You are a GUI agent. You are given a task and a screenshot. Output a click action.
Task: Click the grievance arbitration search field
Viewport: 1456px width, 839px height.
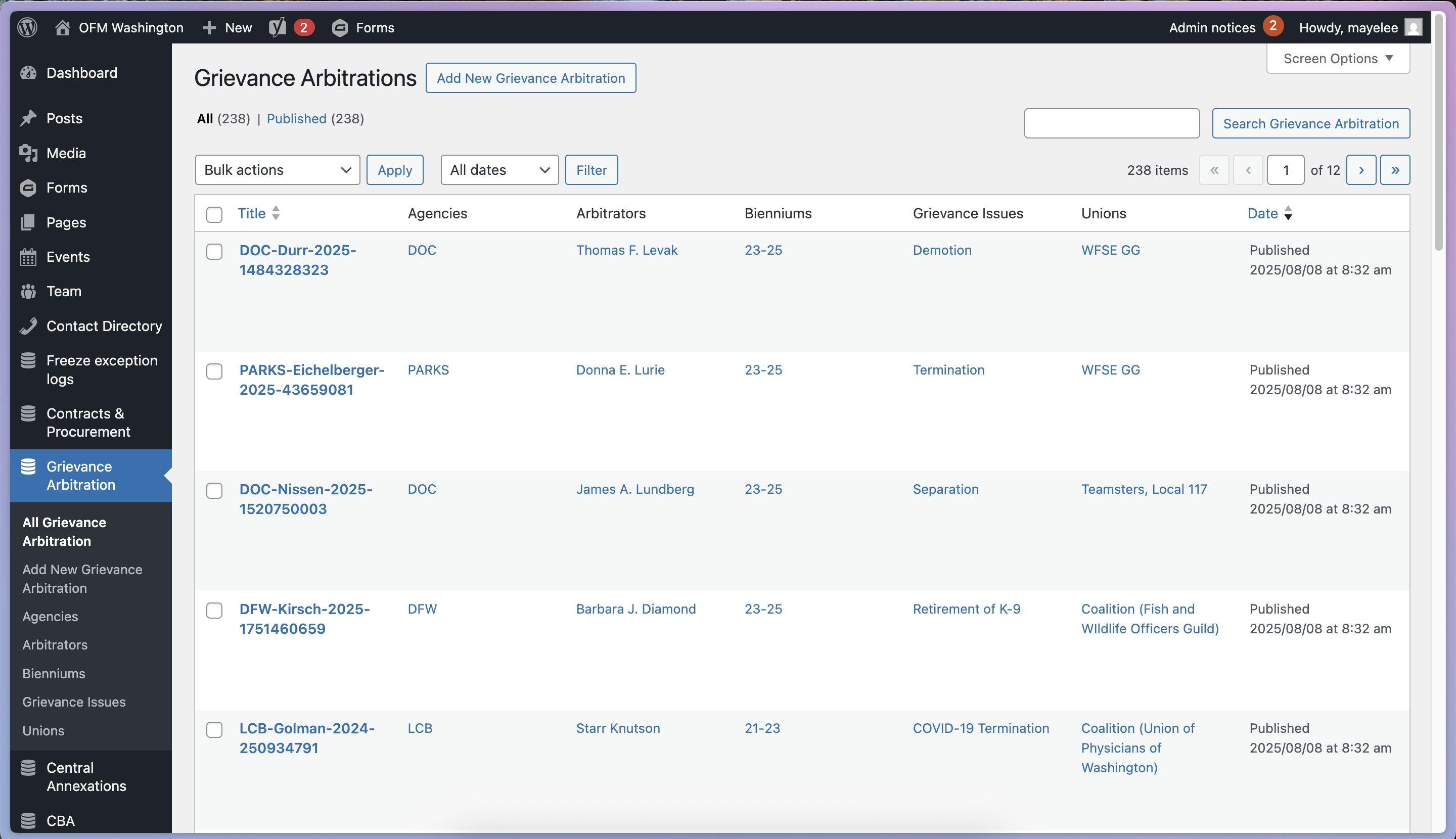point(1111,123)
